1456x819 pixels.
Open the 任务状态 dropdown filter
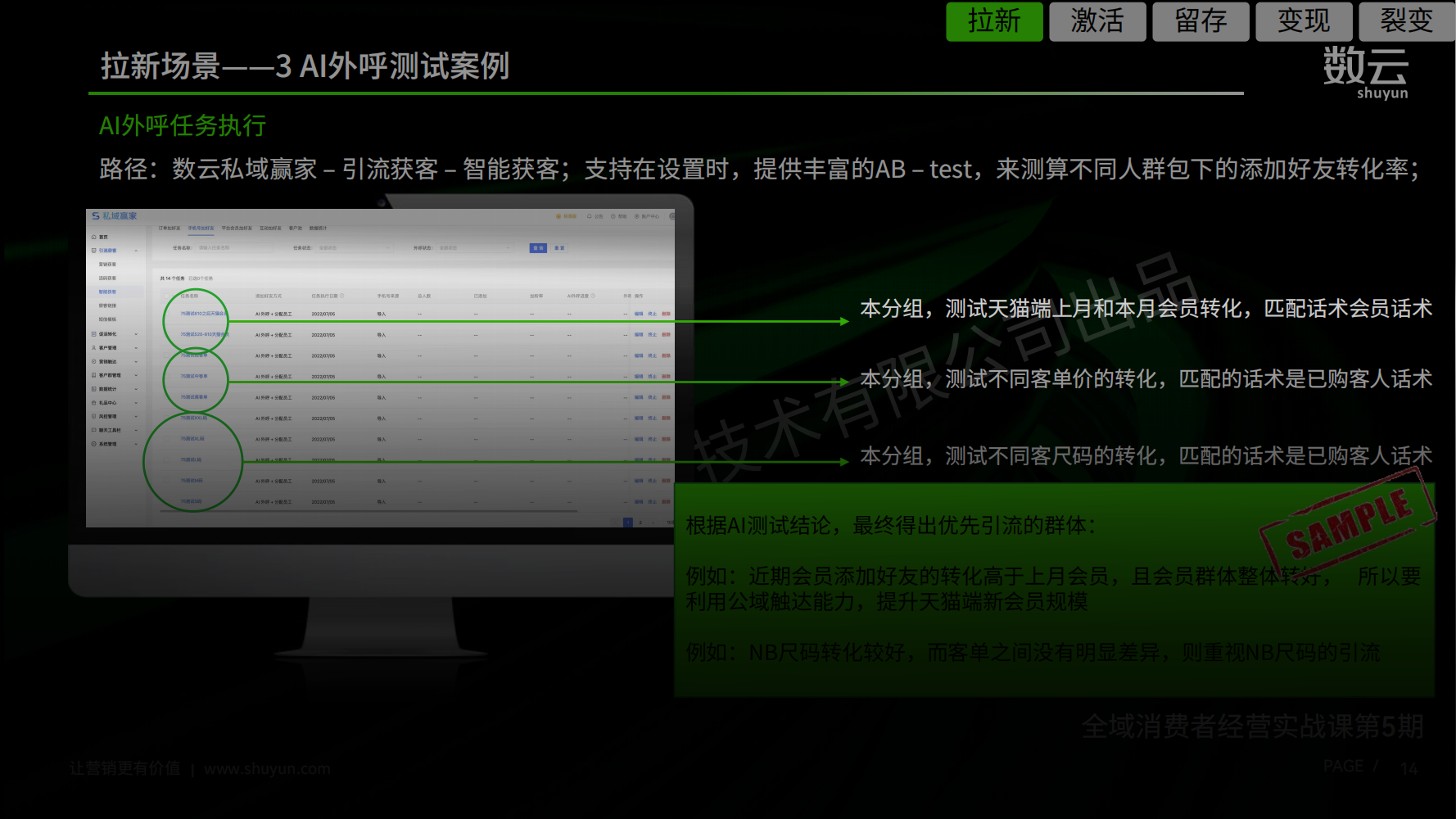(353, 247)
